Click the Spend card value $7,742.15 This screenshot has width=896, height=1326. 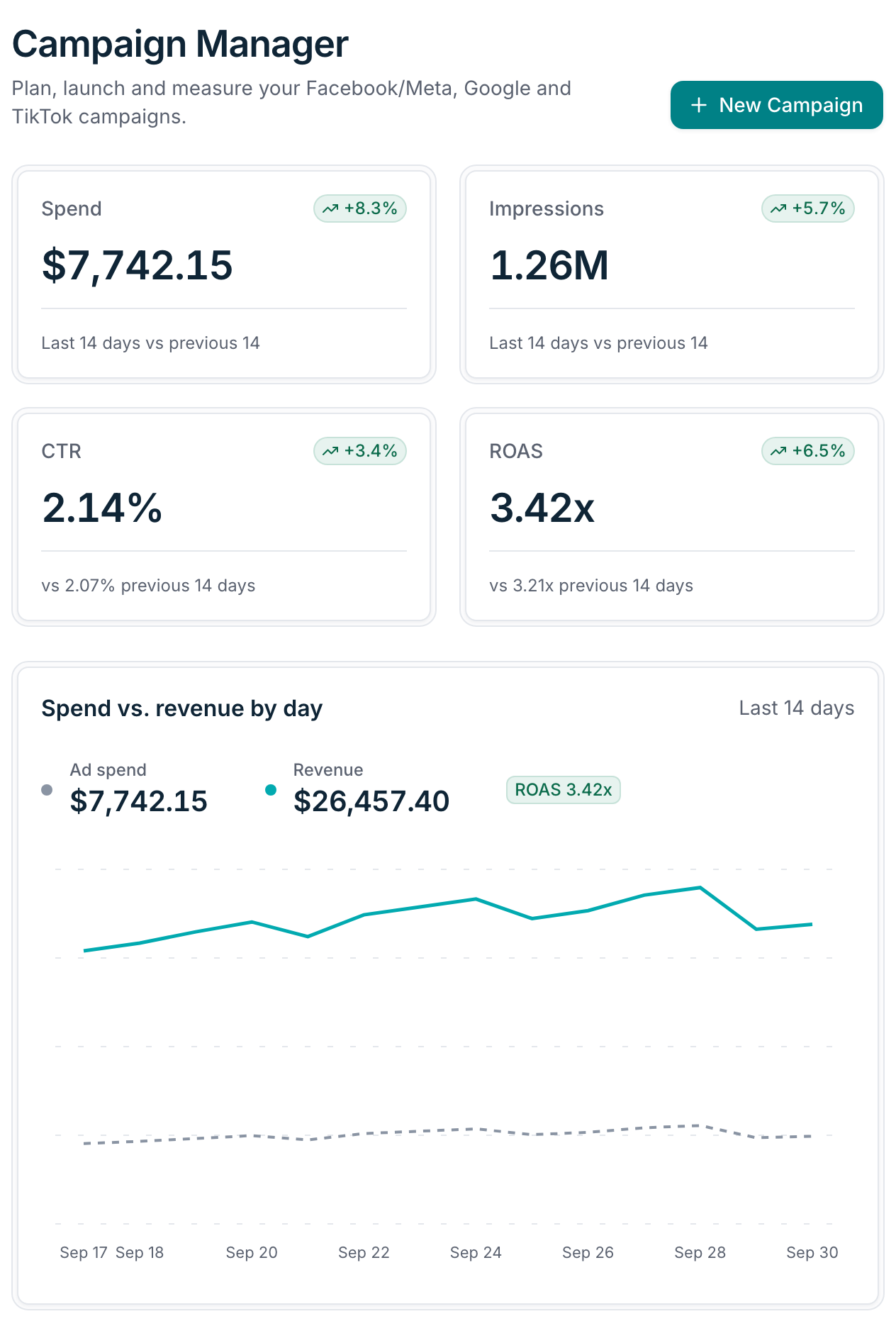137,266
